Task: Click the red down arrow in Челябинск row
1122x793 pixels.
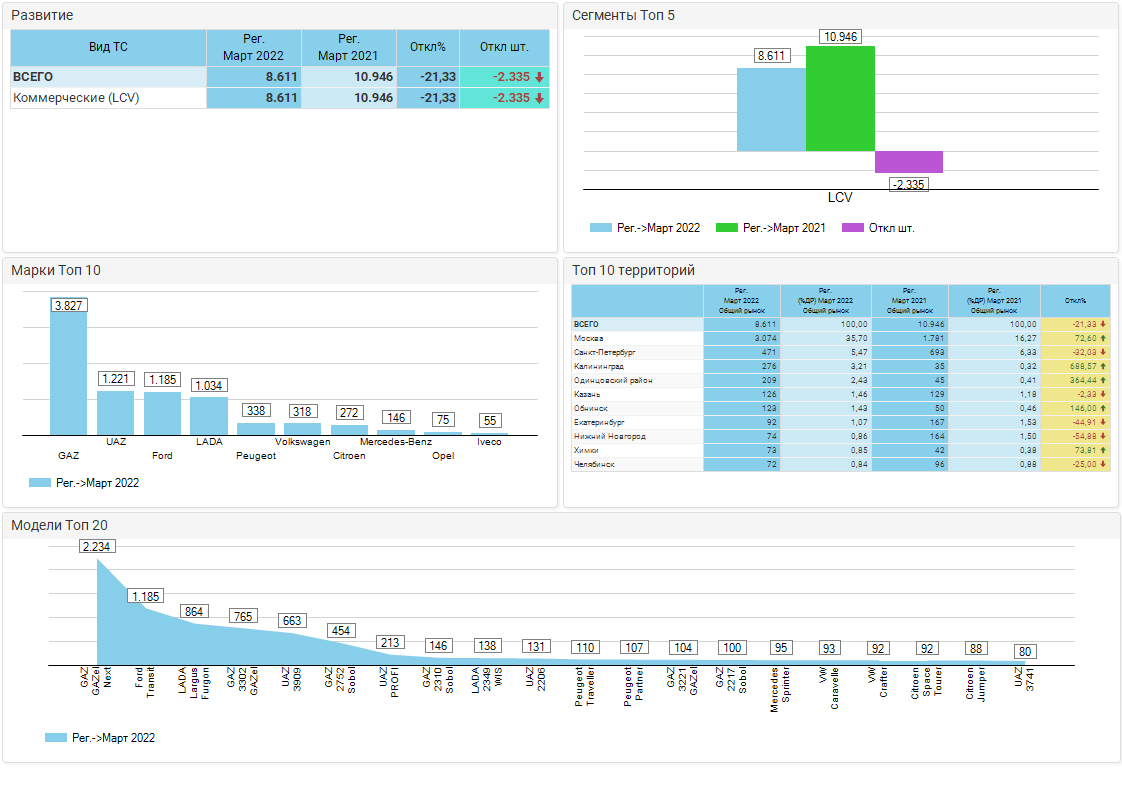Action: (1102, 465)
